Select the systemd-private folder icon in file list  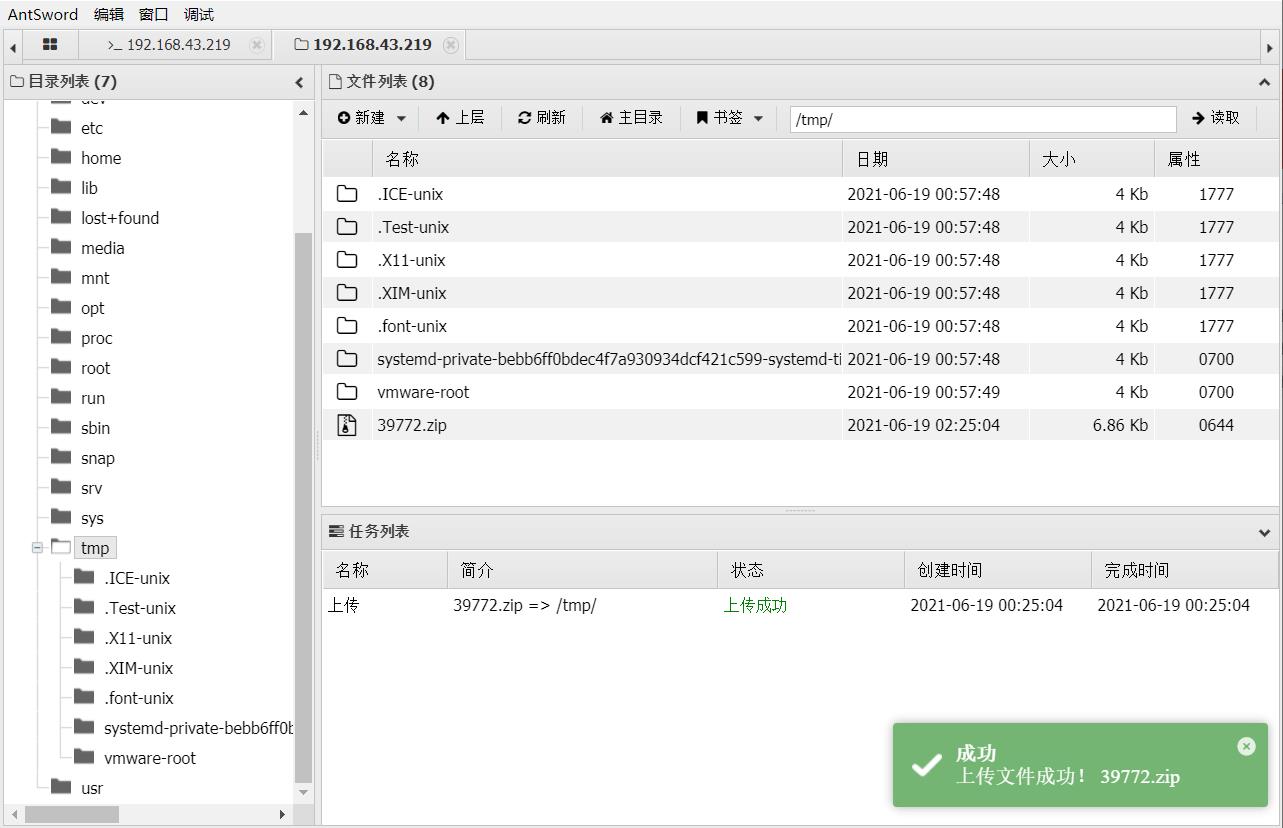point(347,359)
